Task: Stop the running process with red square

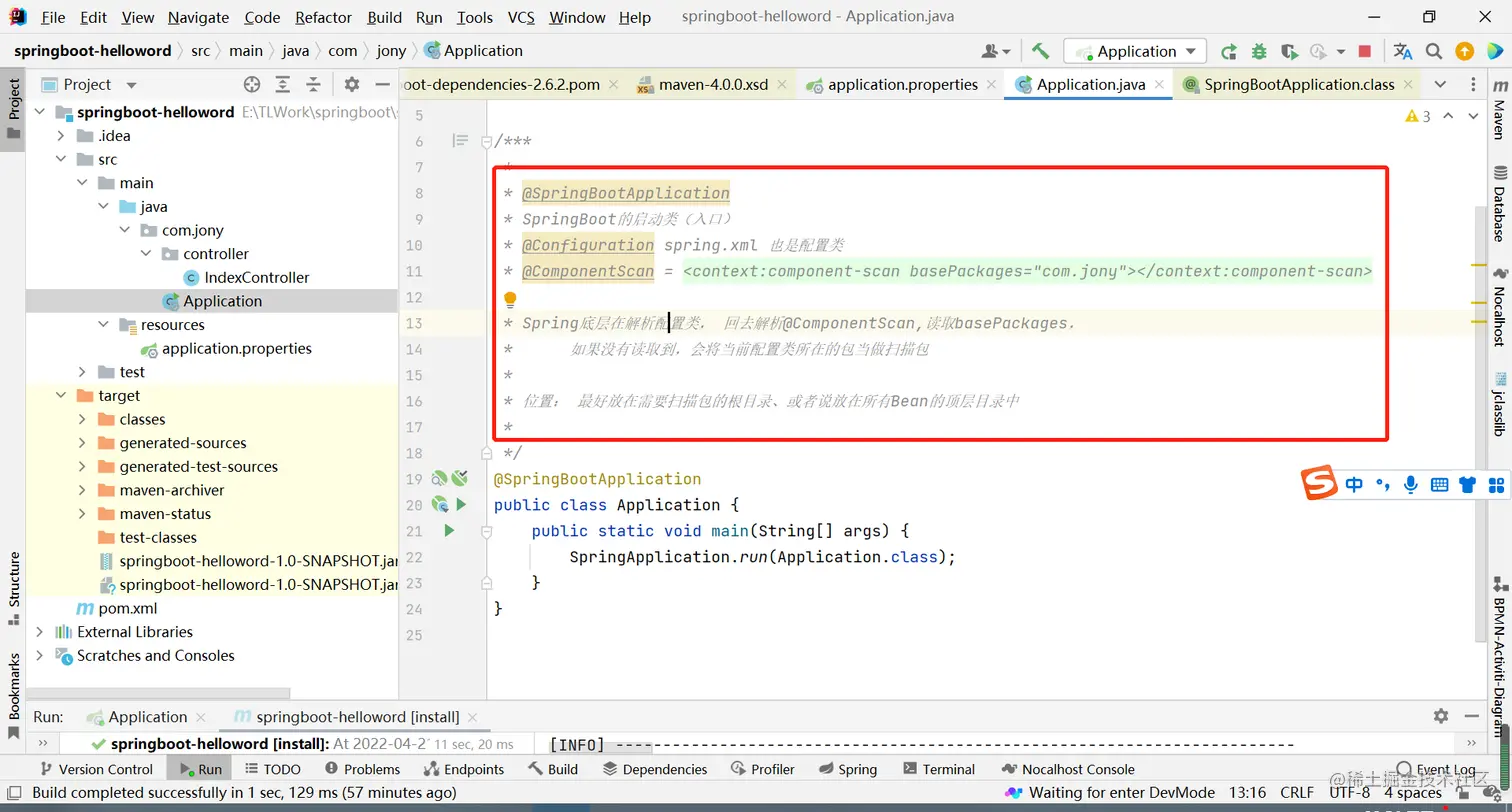Action: pyautogui.click(x=1365, y=51)
